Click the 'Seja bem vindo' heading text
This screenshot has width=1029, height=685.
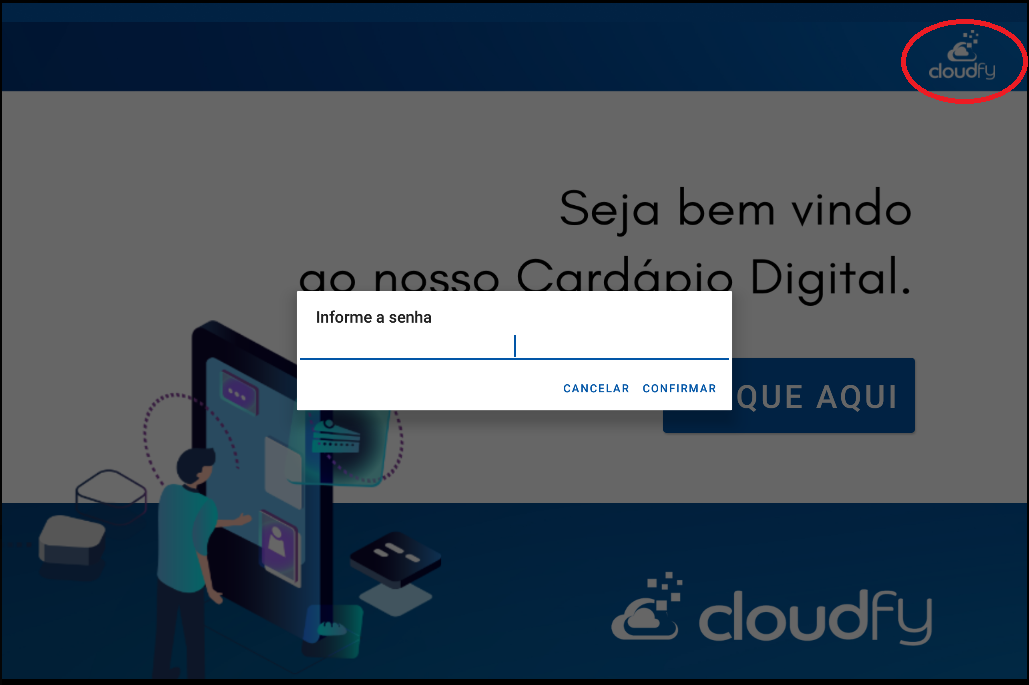point(735,210)
